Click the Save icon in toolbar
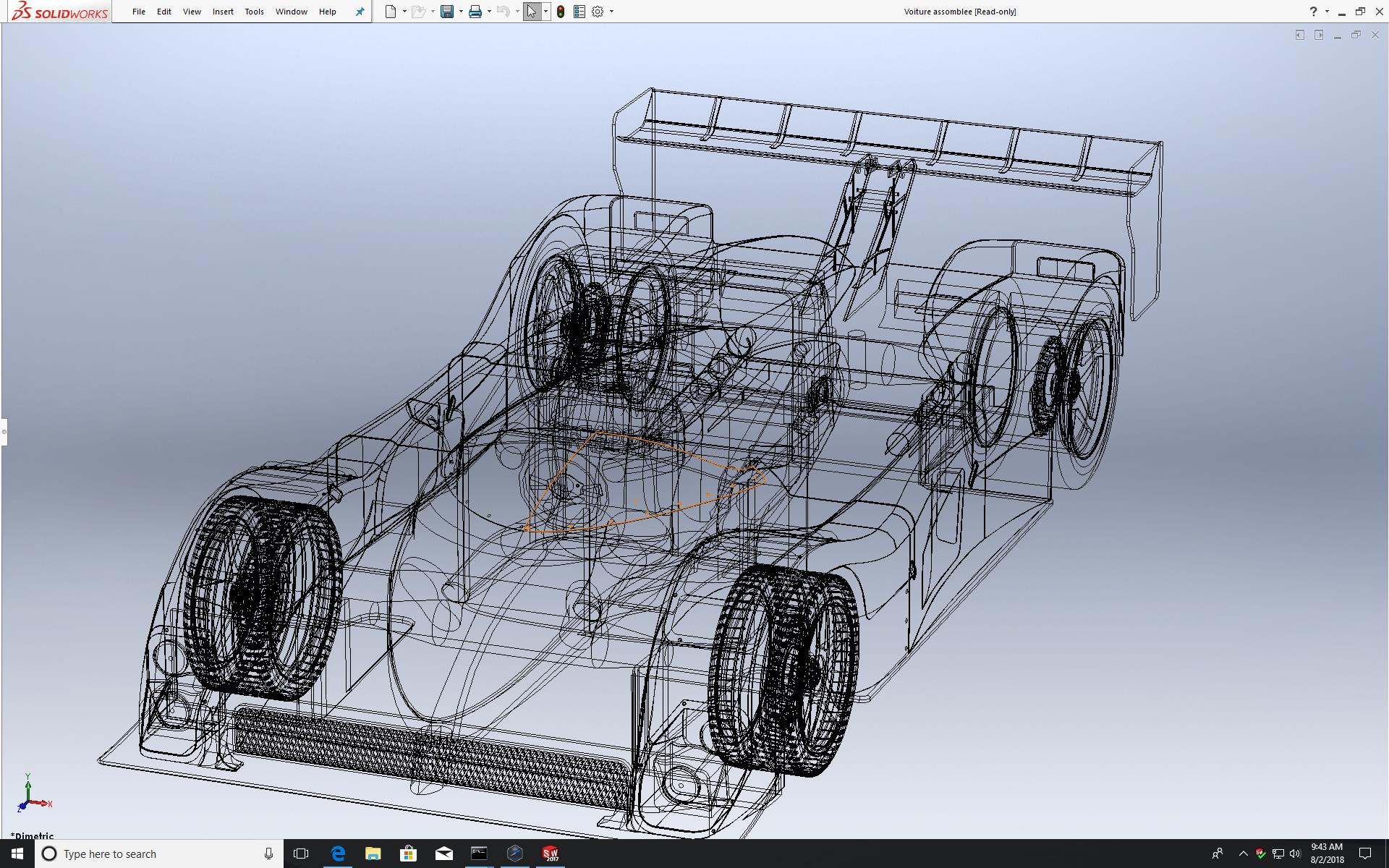Screen dimensions: 1389x868 [447, 12]
